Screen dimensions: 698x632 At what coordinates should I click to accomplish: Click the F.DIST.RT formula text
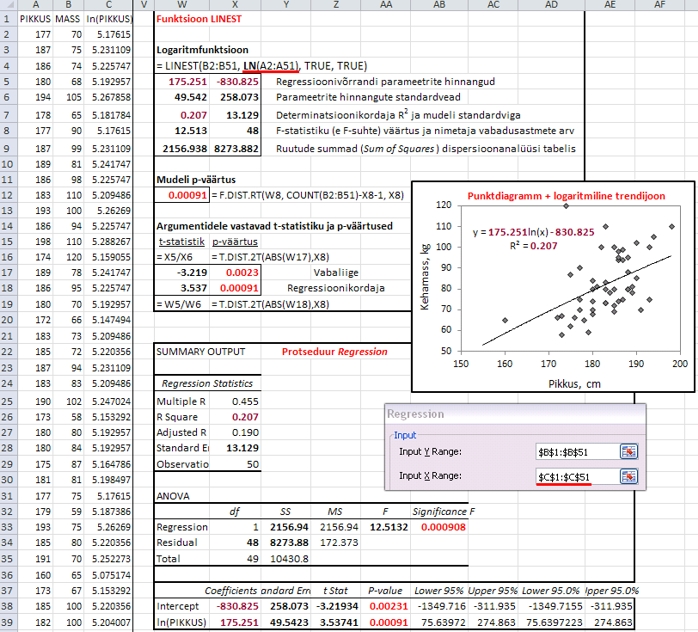click(308, 195)
